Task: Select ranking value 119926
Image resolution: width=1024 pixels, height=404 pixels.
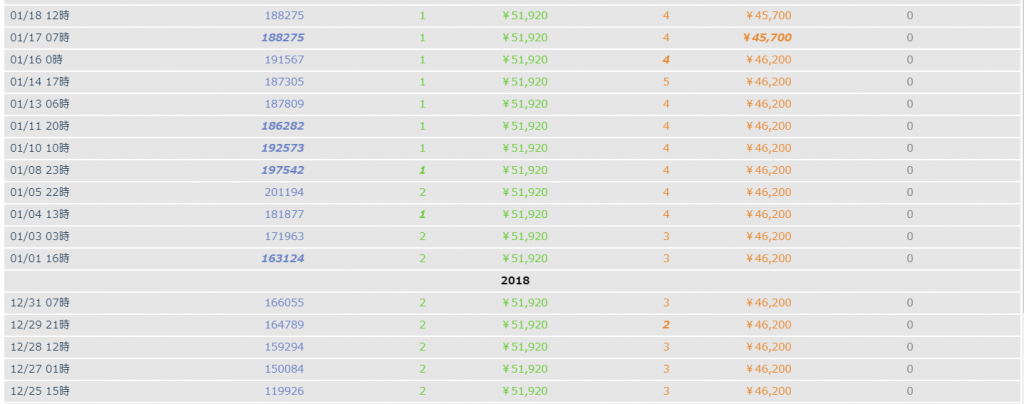Action: point(284,392)
